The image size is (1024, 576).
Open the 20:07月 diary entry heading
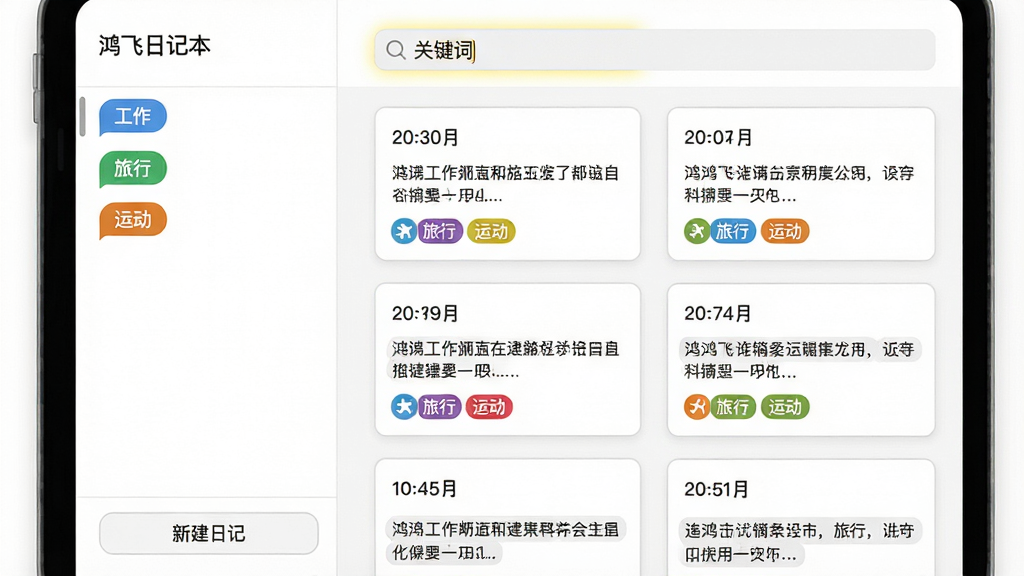pos(718,138)
